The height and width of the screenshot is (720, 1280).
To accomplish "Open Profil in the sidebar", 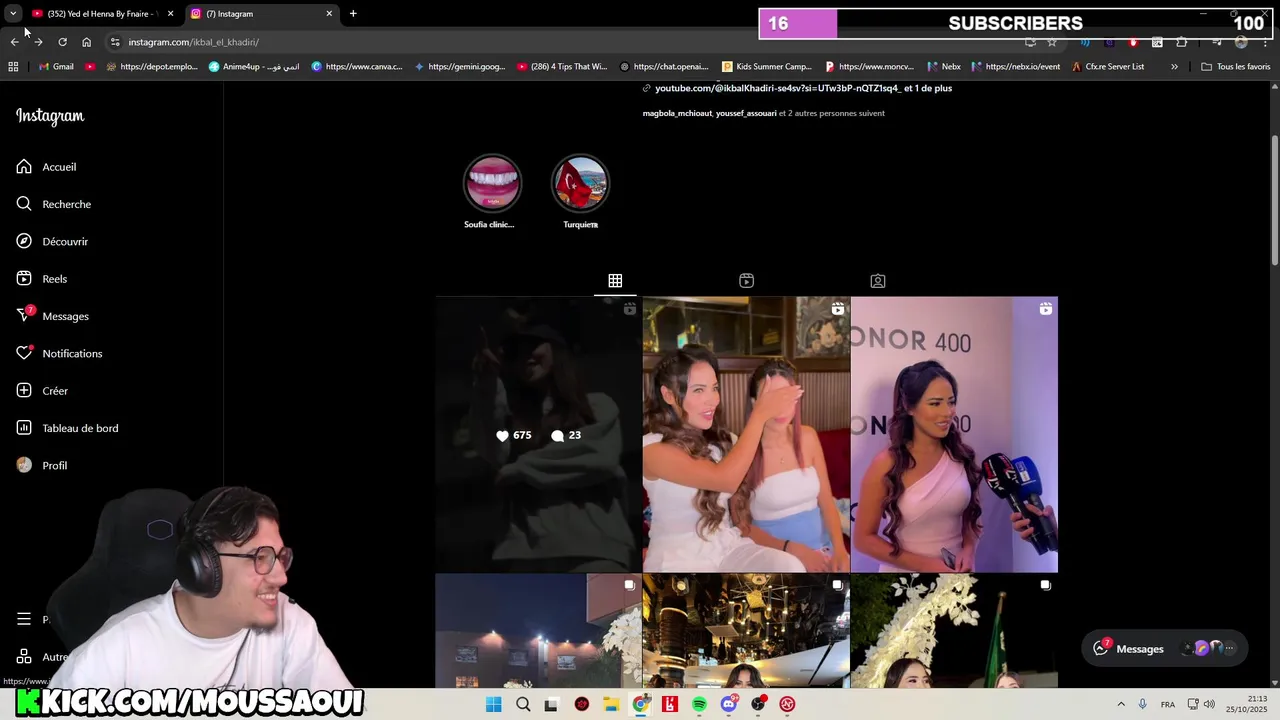I will 41,465.
